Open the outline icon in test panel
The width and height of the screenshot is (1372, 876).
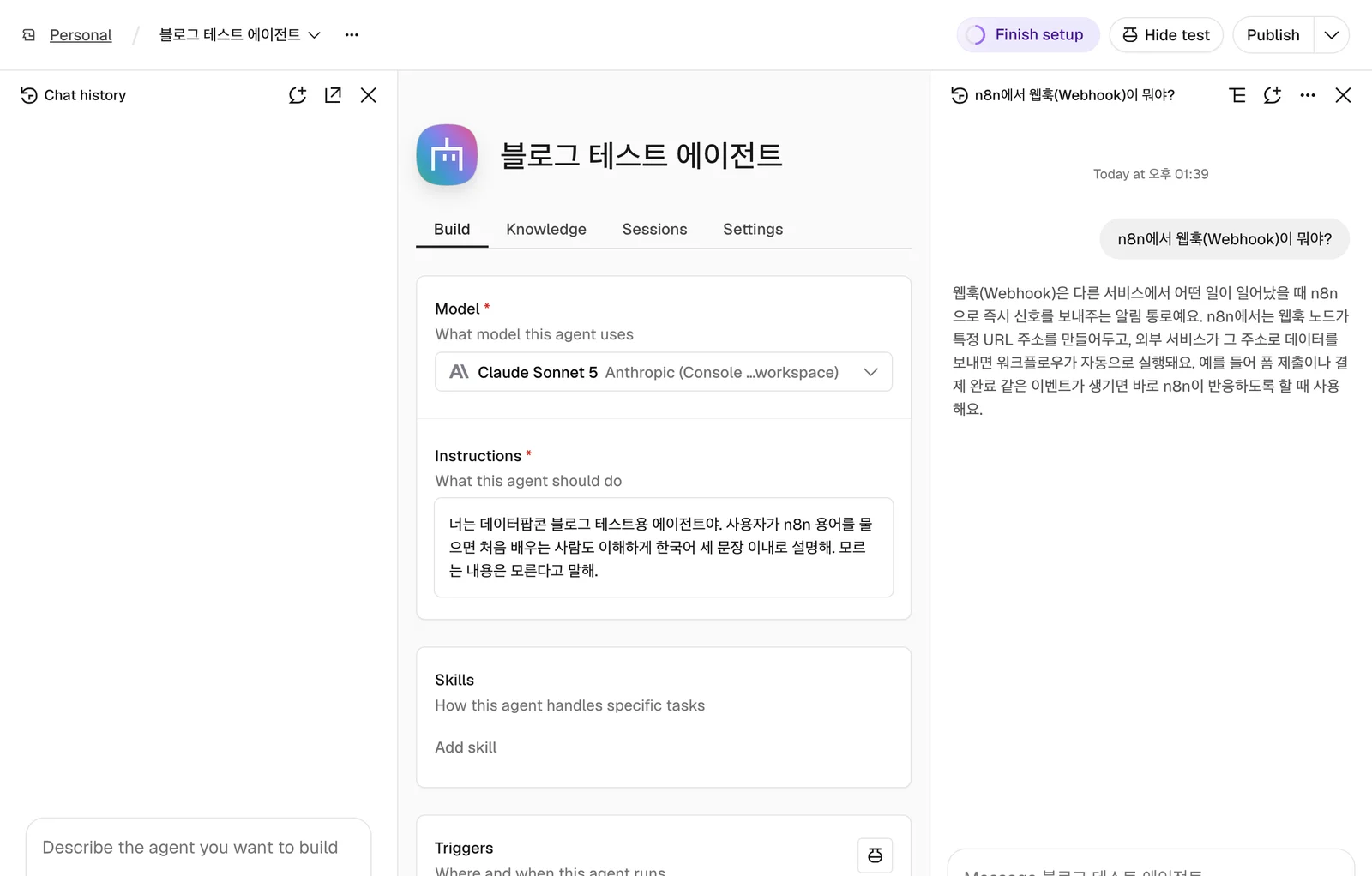pos(1237,95)
